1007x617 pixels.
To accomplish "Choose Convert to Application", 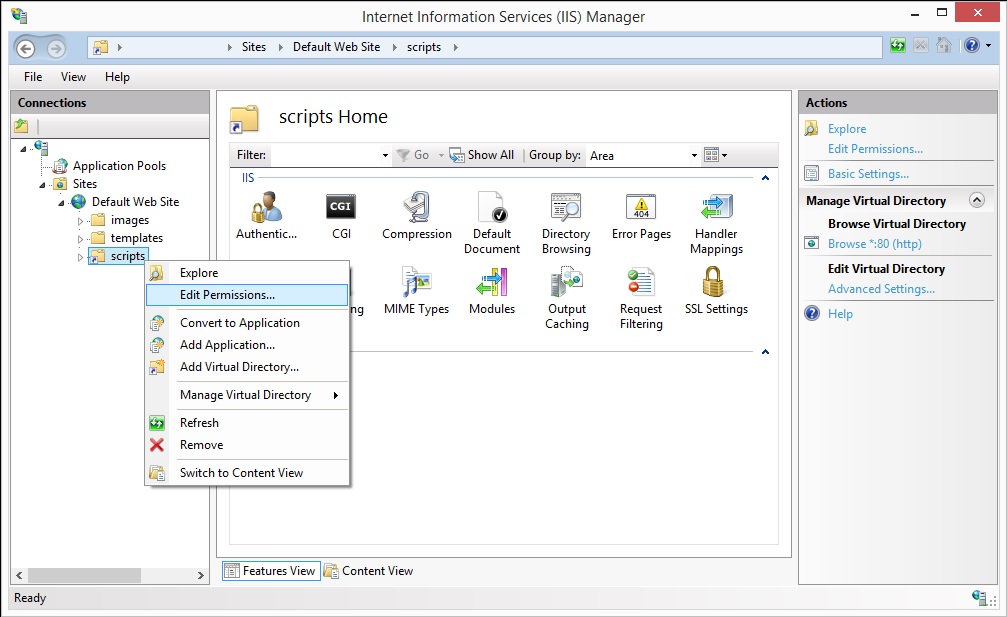I will coord(247,323).
